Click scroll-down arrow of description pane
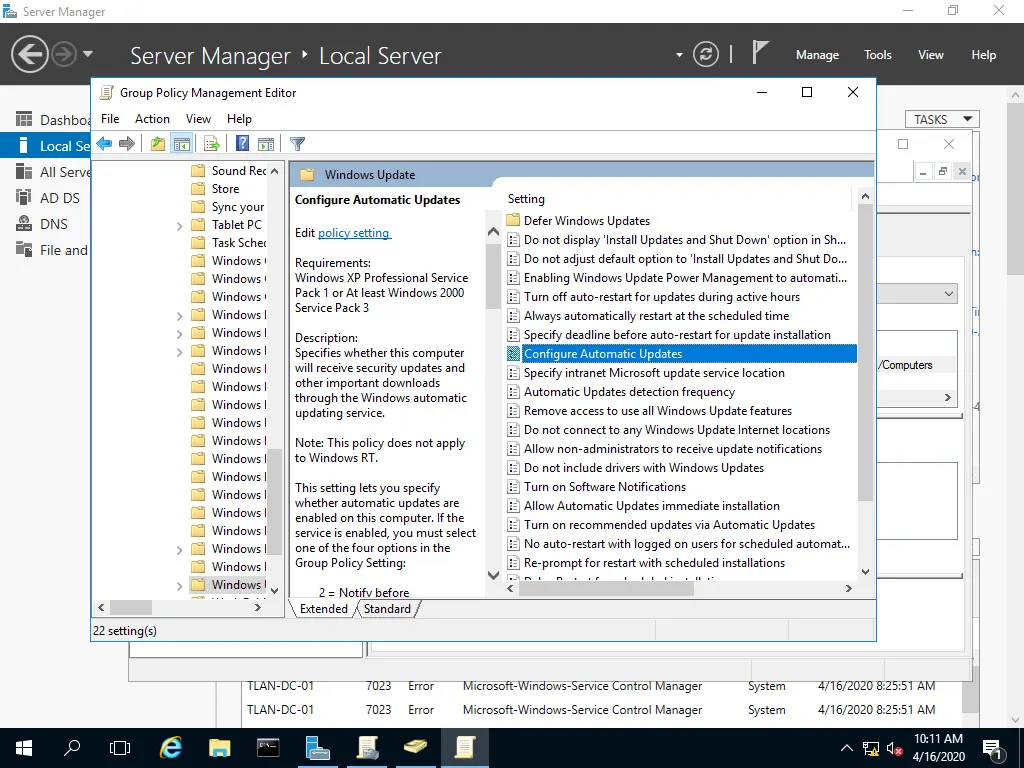The image size is (1024, 768). coord(493,575)
